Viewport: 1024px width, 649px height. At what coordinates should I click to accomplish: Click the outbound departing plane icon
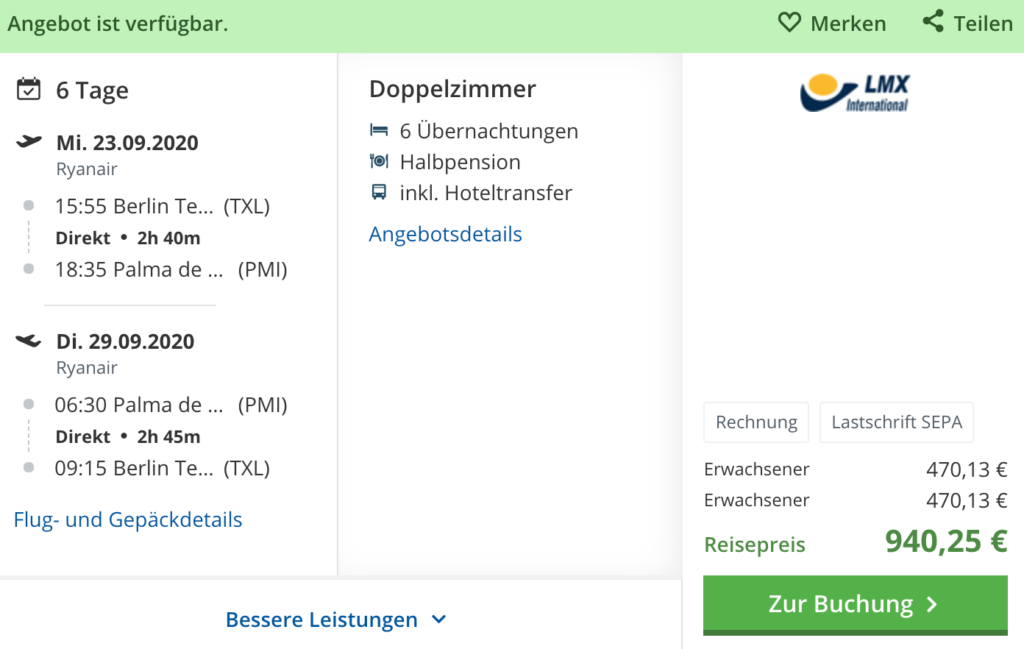pos(29,142)
